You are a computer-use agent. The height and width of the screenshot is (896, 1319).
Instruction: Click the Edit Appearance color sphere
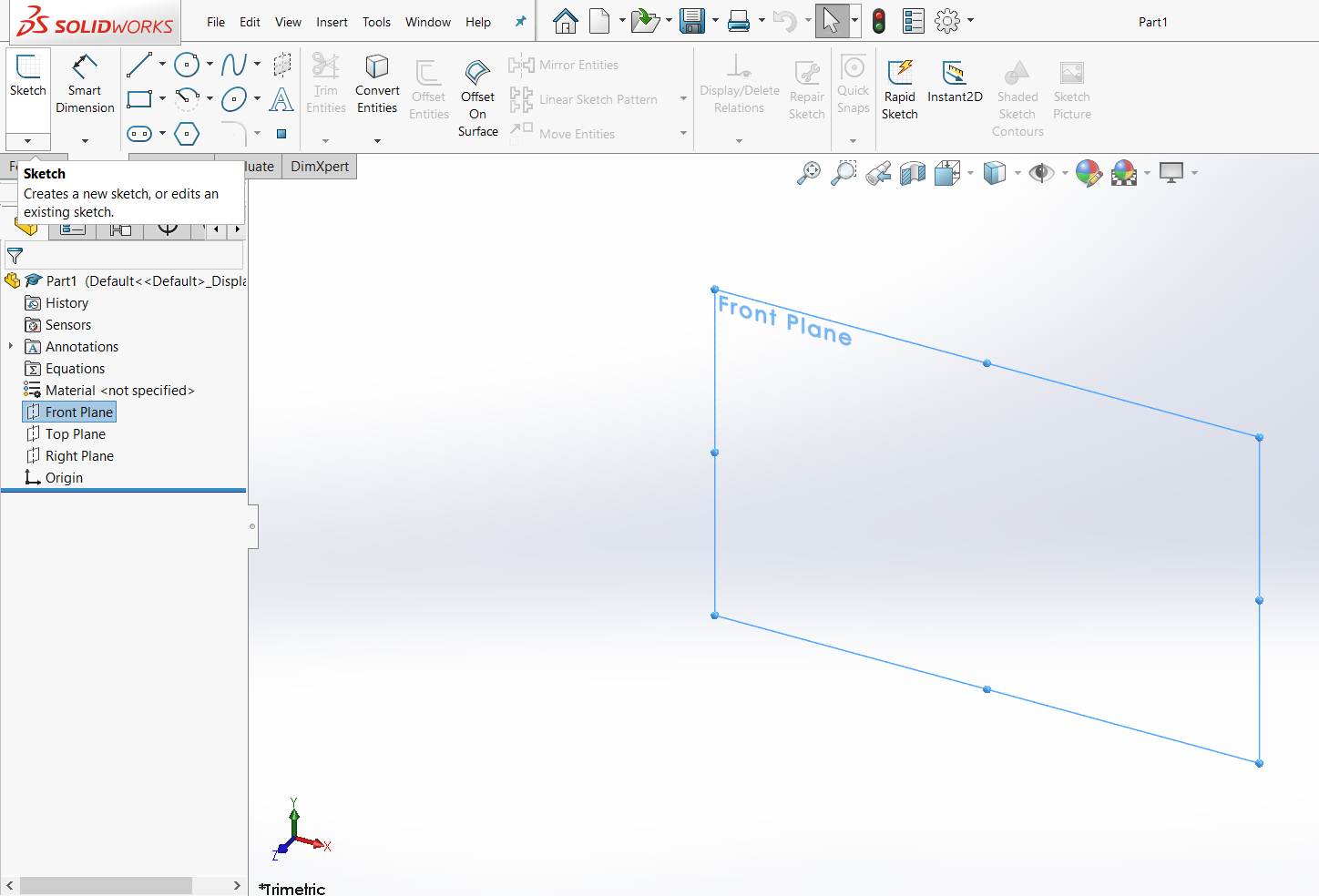[1089, 172]
